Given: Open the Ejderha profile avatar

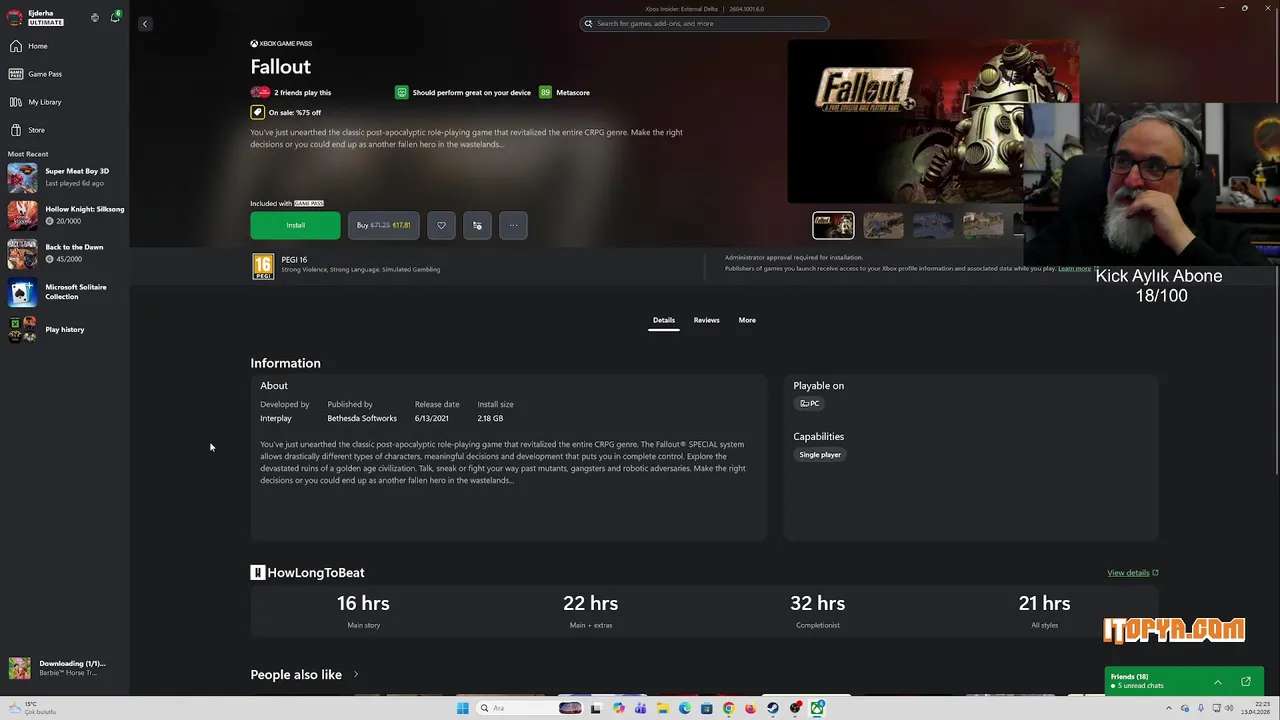Looking at the screenshot, I should 15,17.
